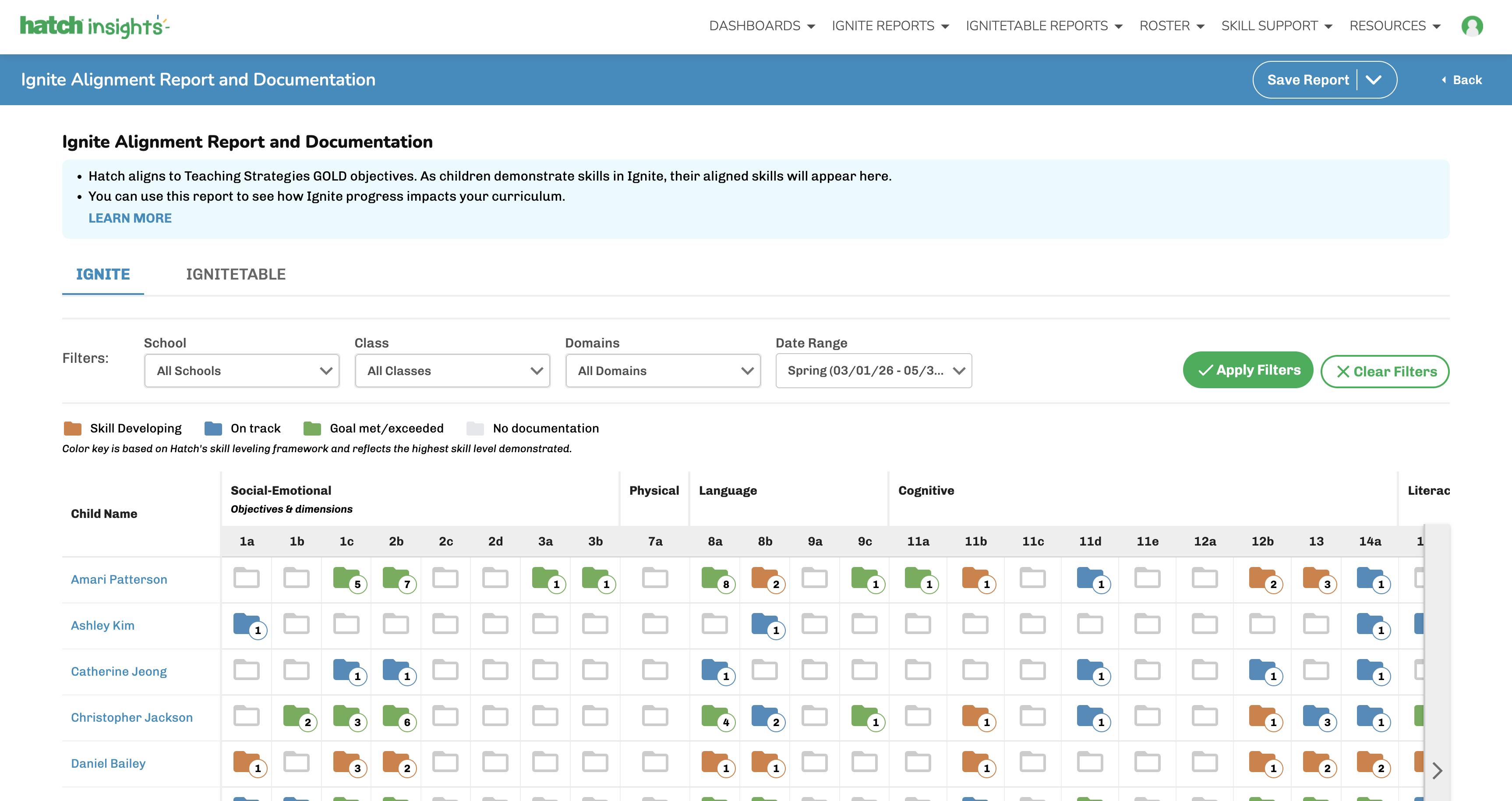Image resolution: width=1512 pixels, height=801 pixels.
Task: Open Amari Patterson's profile link
Action: point(119,580)
